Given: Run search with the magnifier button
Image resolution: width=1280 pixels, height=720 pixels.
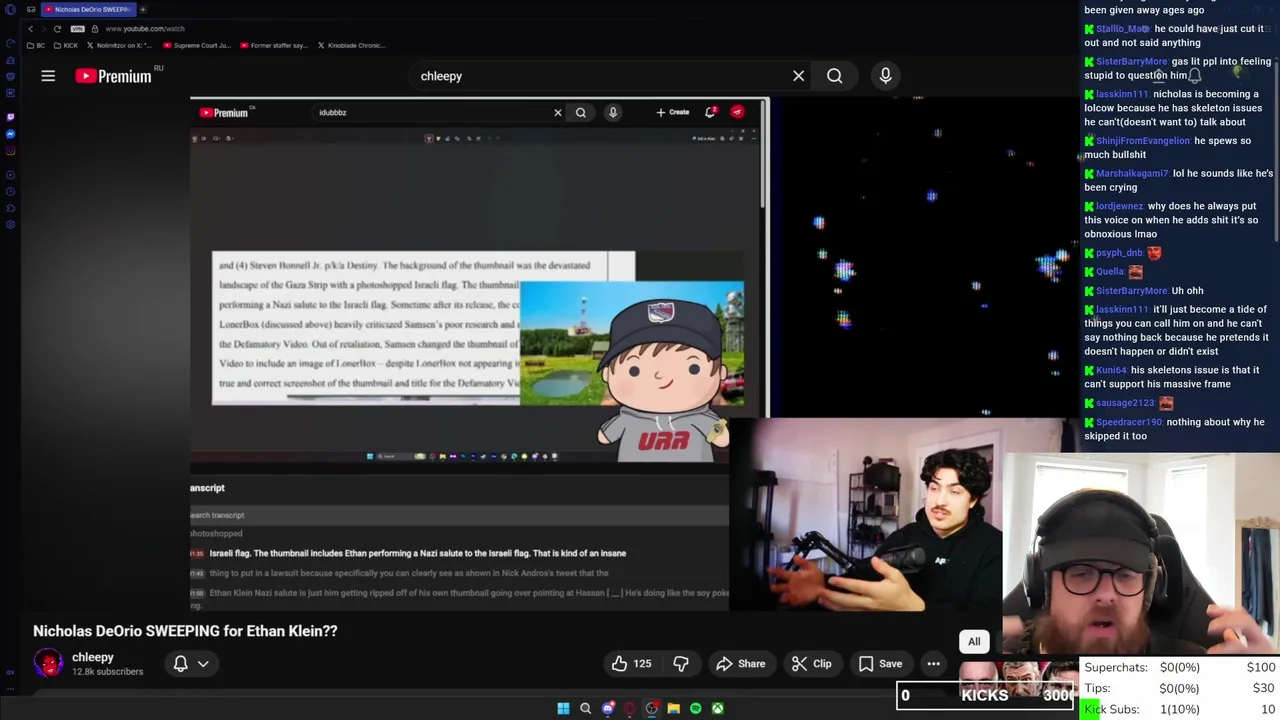Looking at the screenshot, I should tap(834, 76).
